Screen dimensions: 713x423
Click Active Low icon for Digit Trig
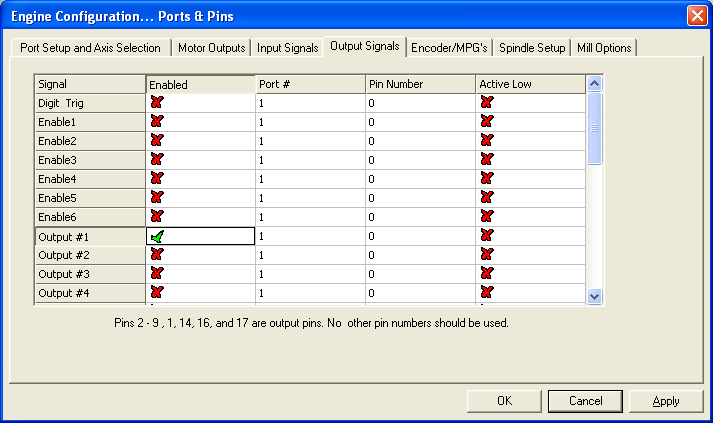tap(487, 102)
